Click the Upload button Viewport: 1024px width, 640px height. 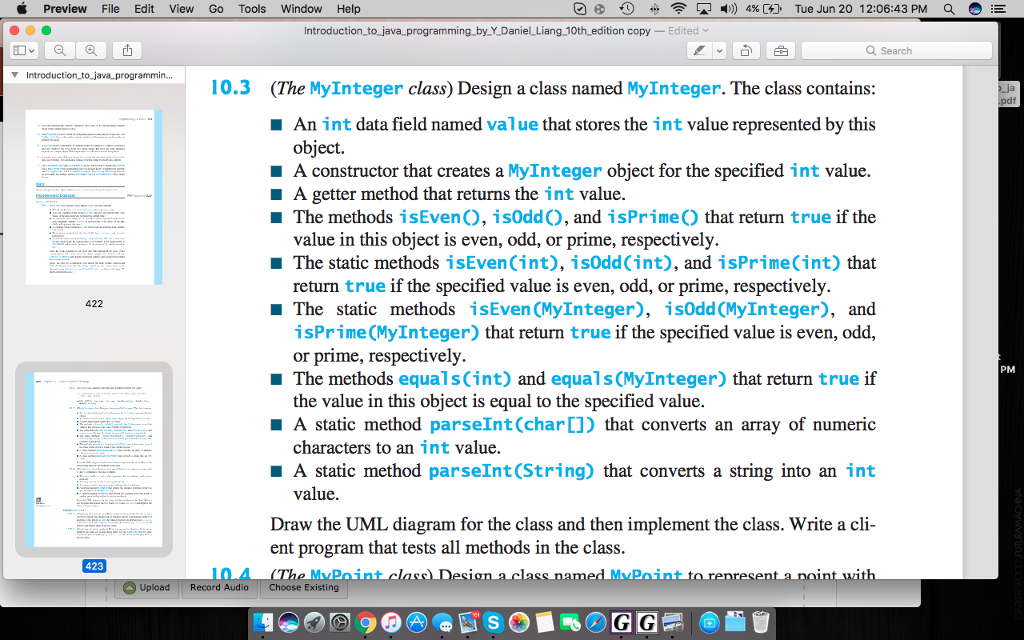tap(147, 588)
